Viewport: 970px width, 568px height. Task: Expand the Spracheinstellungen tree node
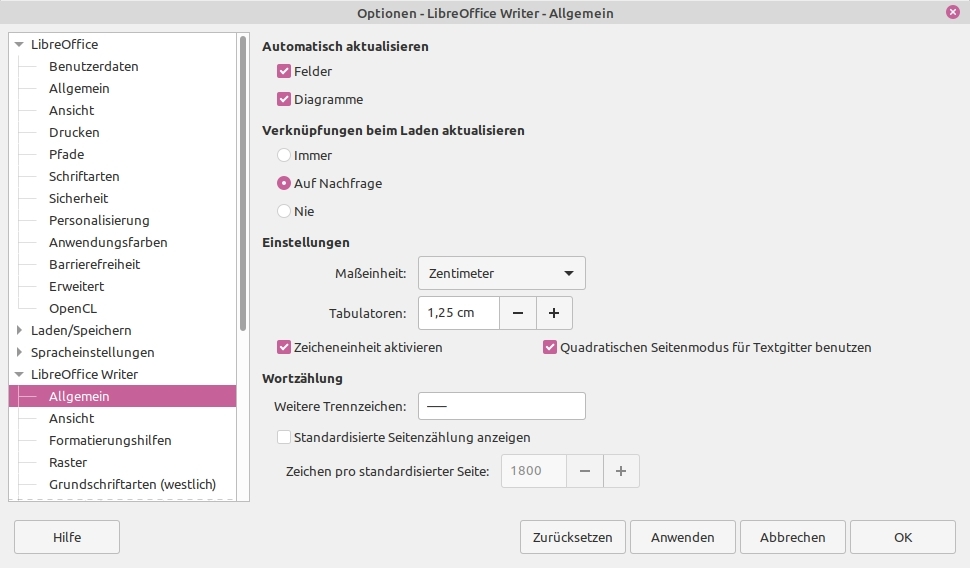point(19,352)
